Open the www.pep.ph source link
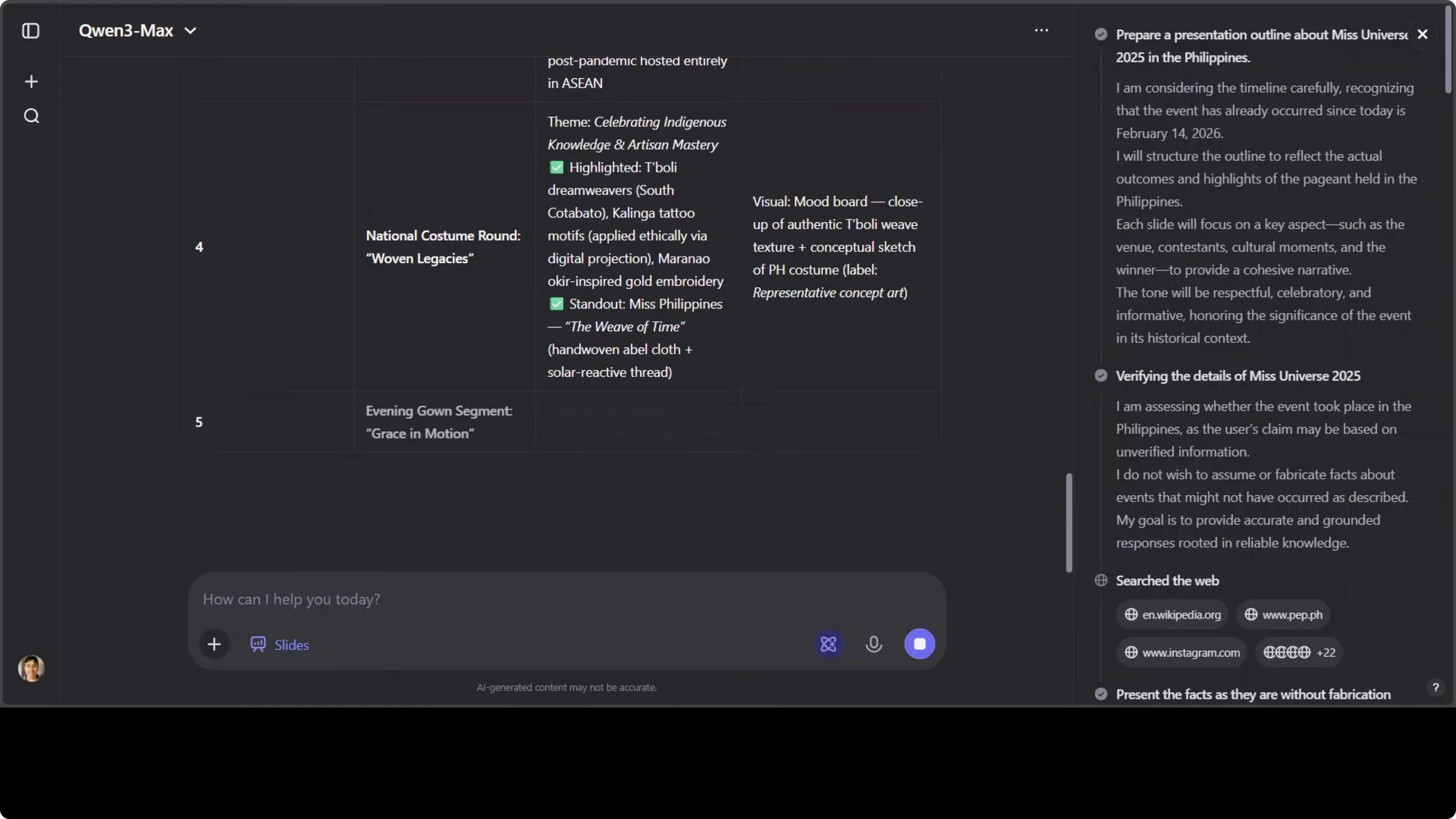Viewport: 1456px width, 819px height. pos(1283,614)
